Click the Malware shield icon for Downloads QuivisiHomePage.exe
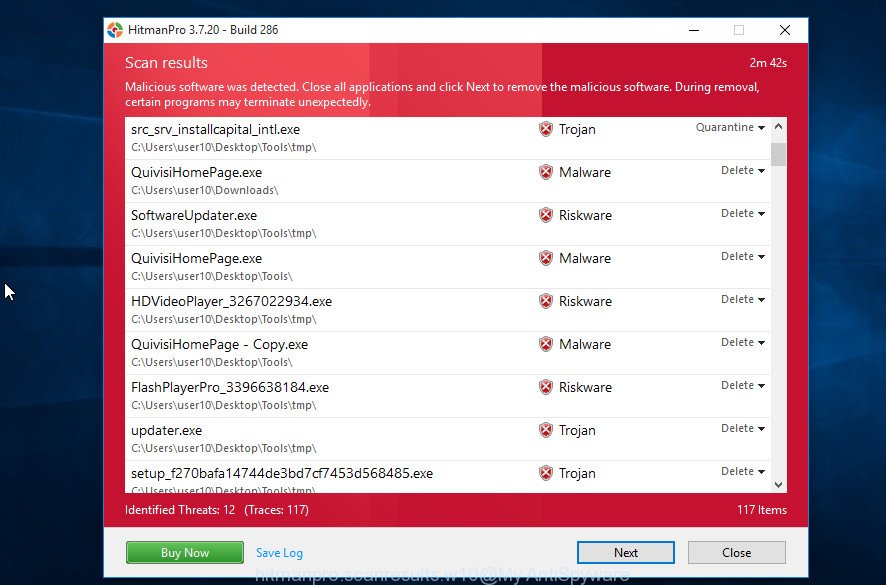This screenshot has width=886, height=585. click(x=545, y=172)
